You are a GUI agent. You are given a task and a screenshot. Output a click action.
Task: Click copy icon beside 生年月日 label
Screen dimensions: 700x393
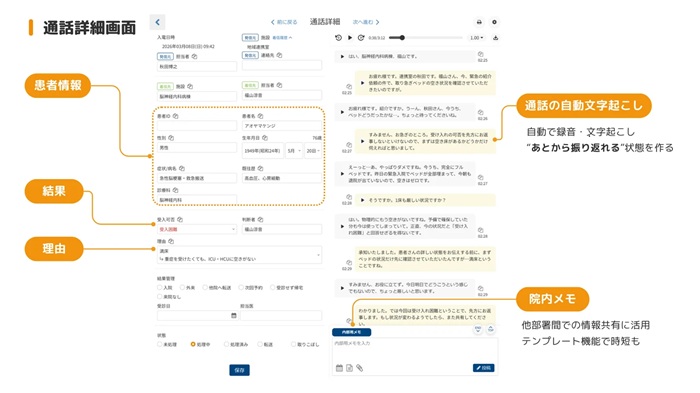pyautogui.click(x=265, y=138)
